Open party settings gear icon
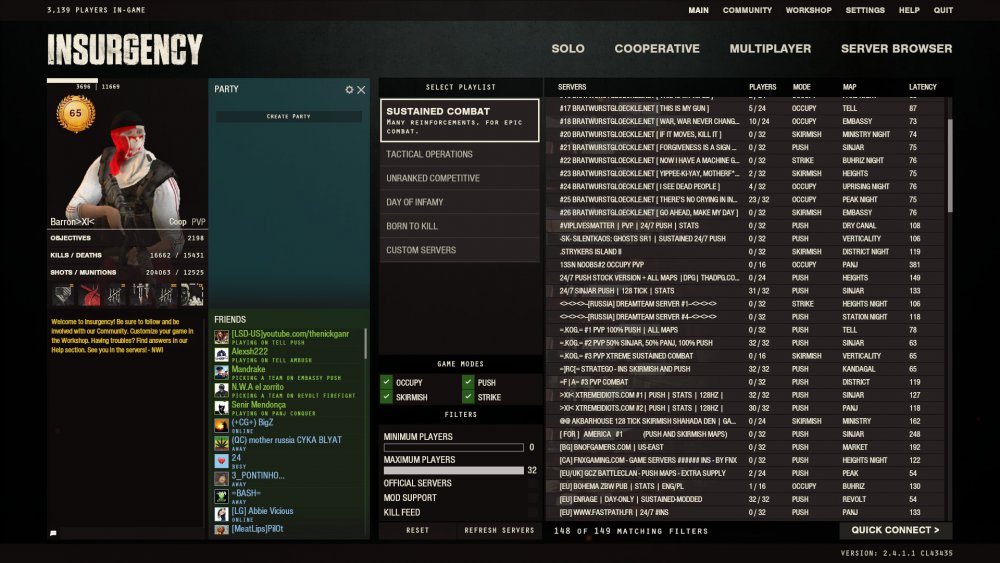This screenshot has height=563, width=1000. click(349, 90)
